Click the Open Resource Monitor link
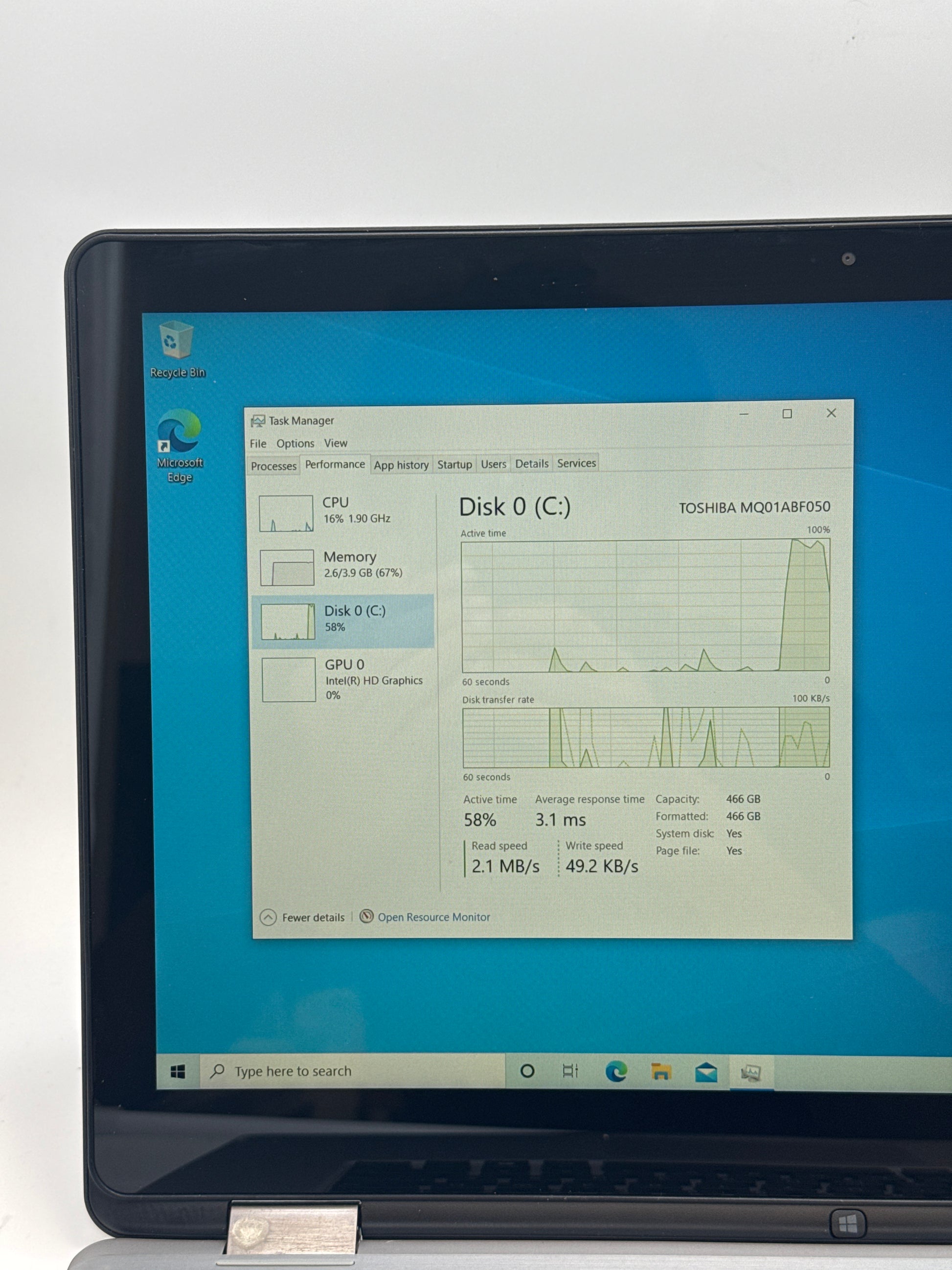 pos(433,917)
